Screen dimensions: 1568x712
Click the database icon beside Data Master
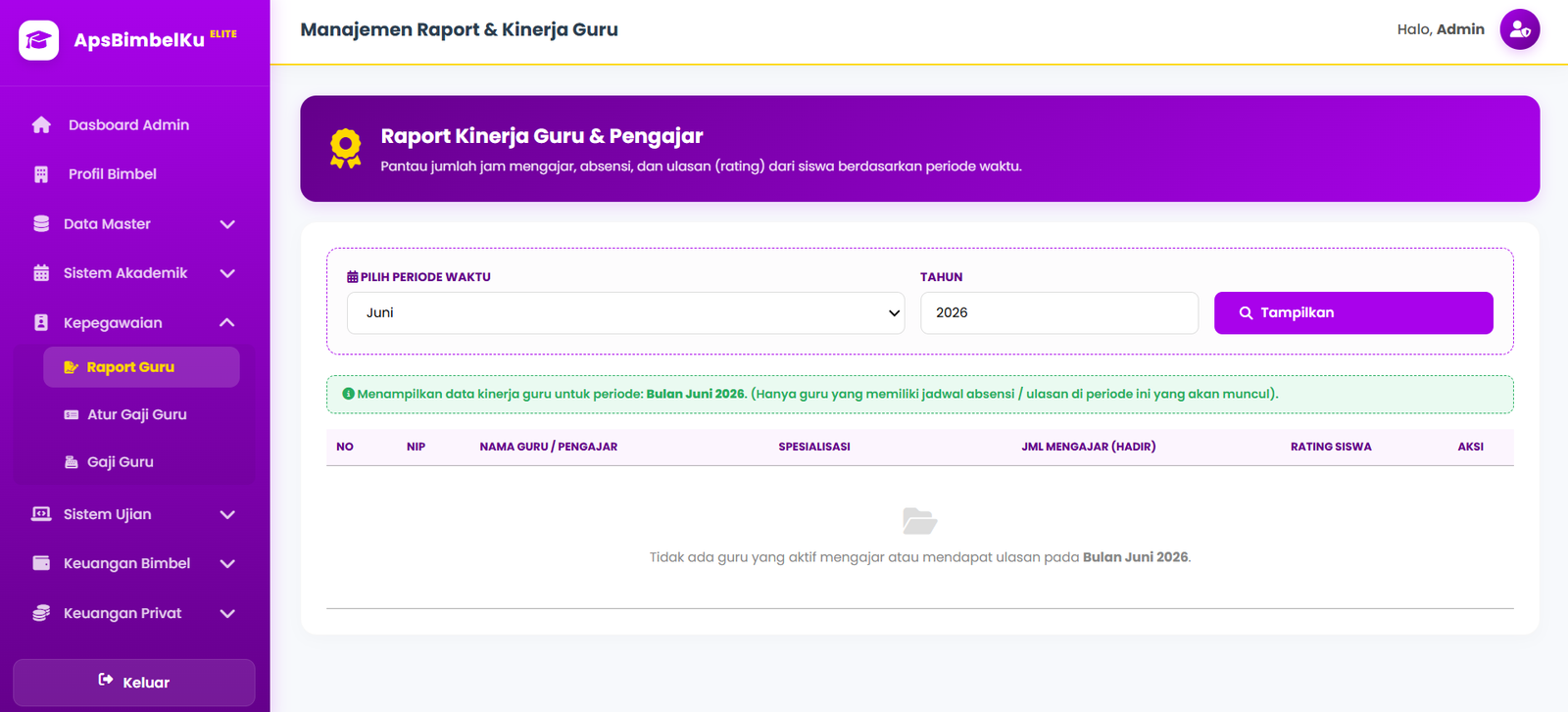coord(41,223)
